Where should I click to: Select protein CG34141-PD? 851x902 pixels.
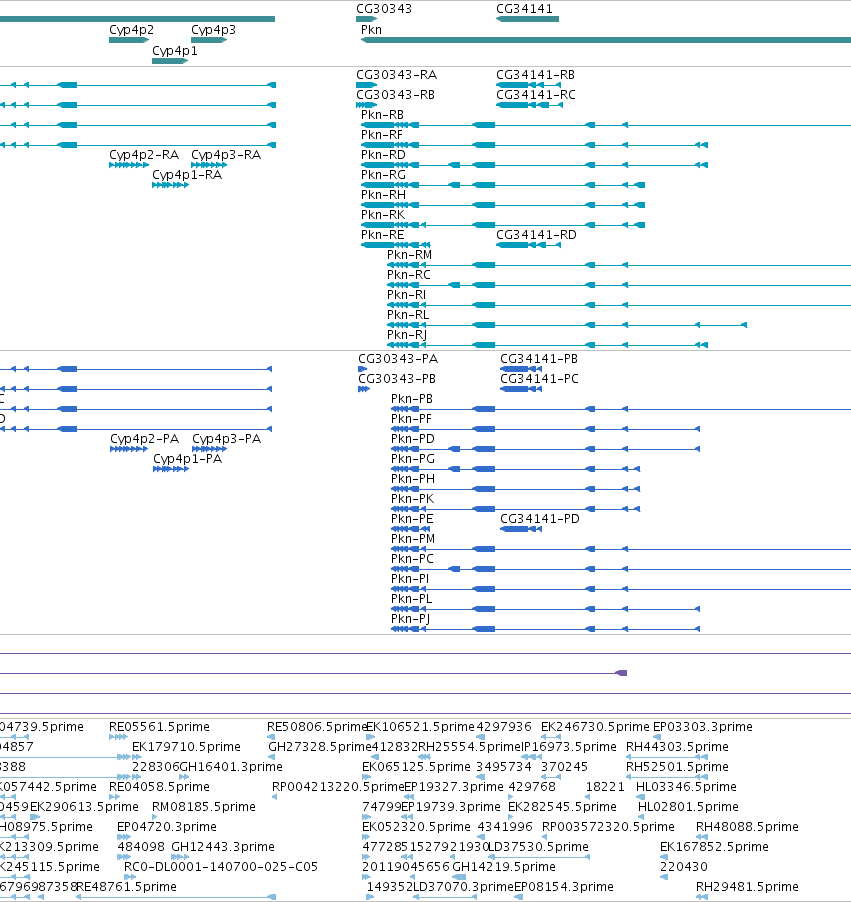point(540,519)
